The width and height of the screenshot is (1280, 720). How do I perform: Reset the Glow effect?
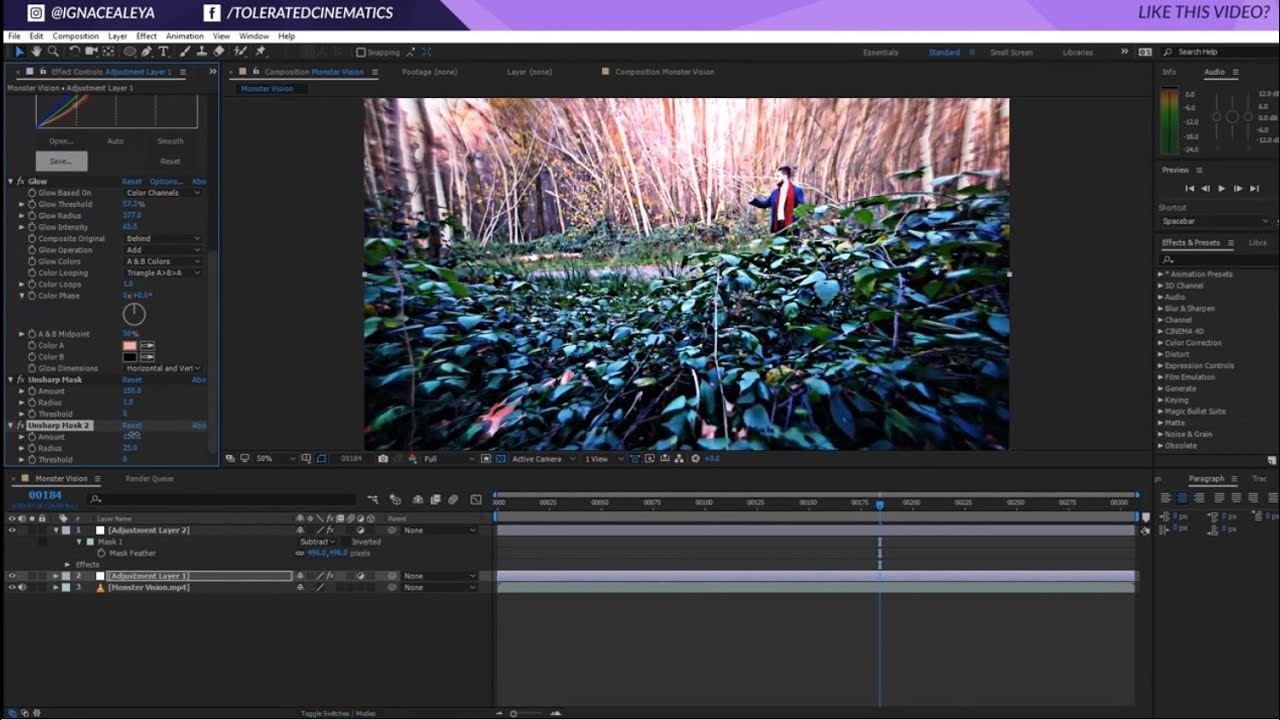(x=132, y=182)
